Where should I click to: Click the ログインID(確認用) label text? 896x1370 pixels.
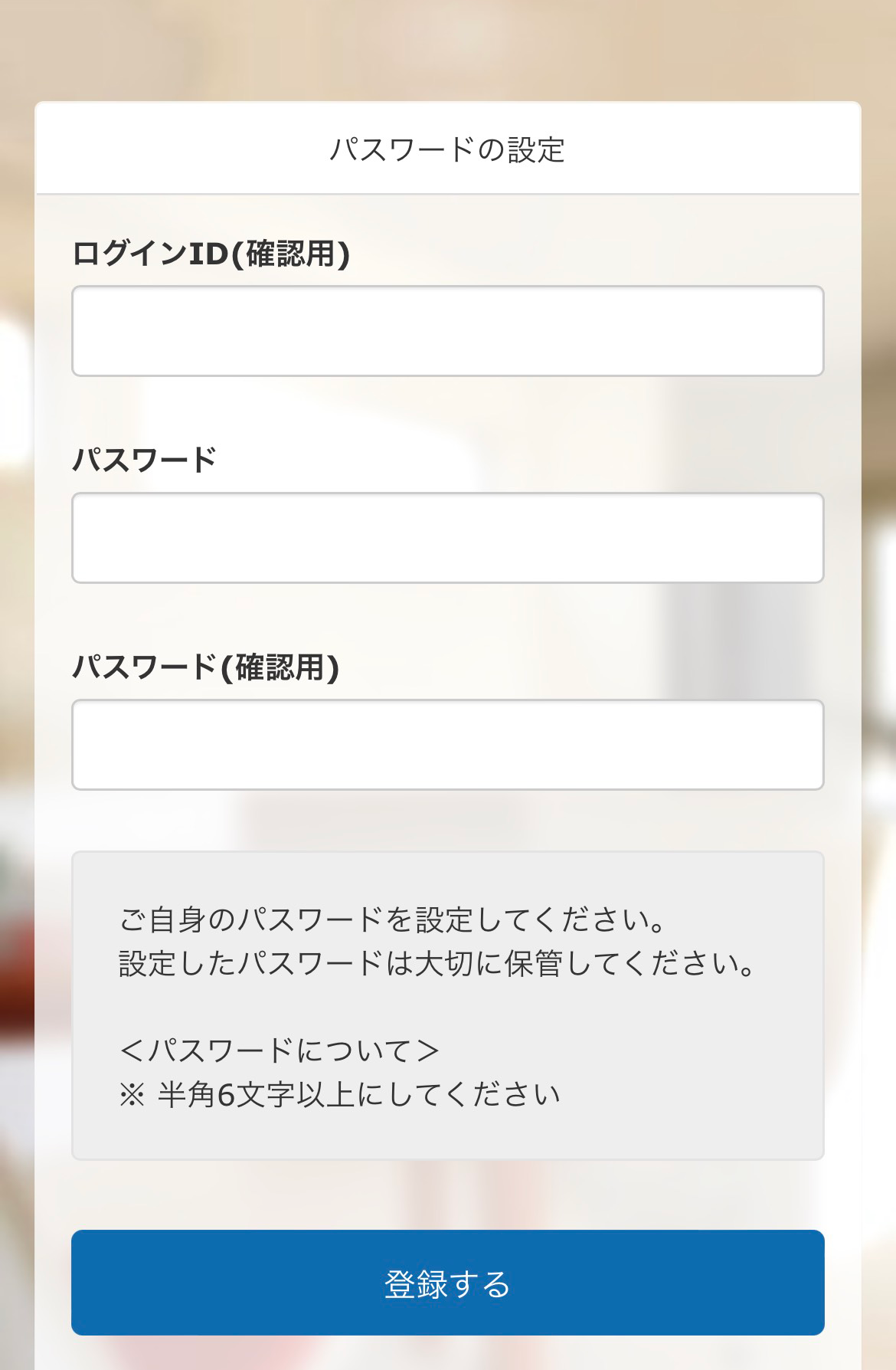click(x=211, y=254)
